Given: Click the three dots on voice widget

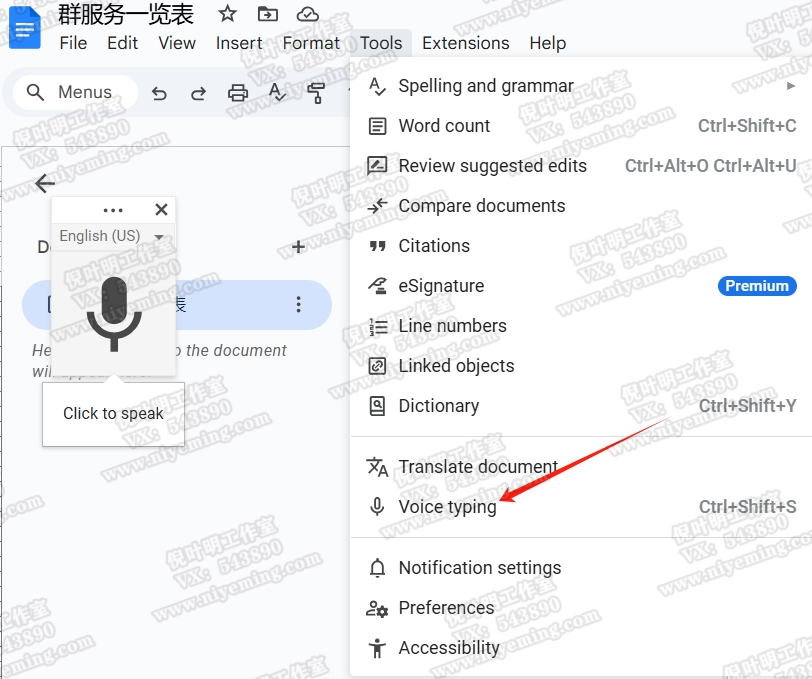Looking at the screenshot, I should pyautogui.click(x=113, y=210).
